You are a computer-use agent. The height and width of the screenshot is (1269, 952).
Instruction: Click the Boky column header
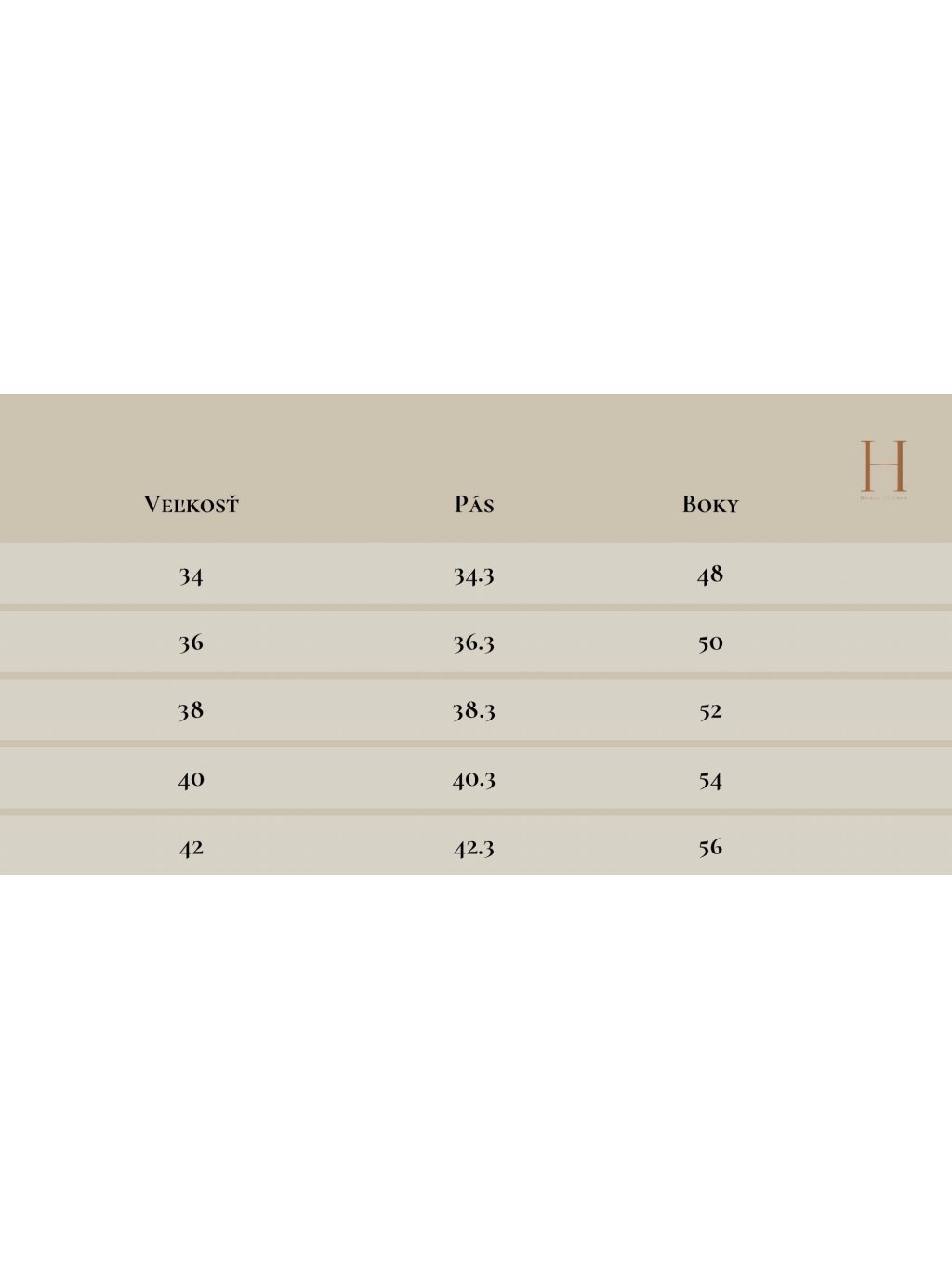tap(710, 505)
